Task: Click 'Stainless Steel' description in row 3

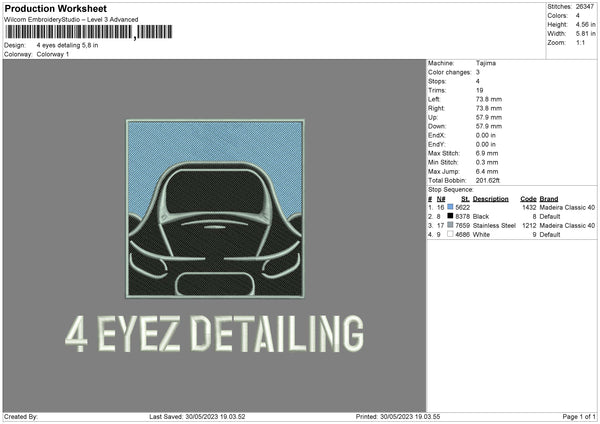Action: (494, 225)
